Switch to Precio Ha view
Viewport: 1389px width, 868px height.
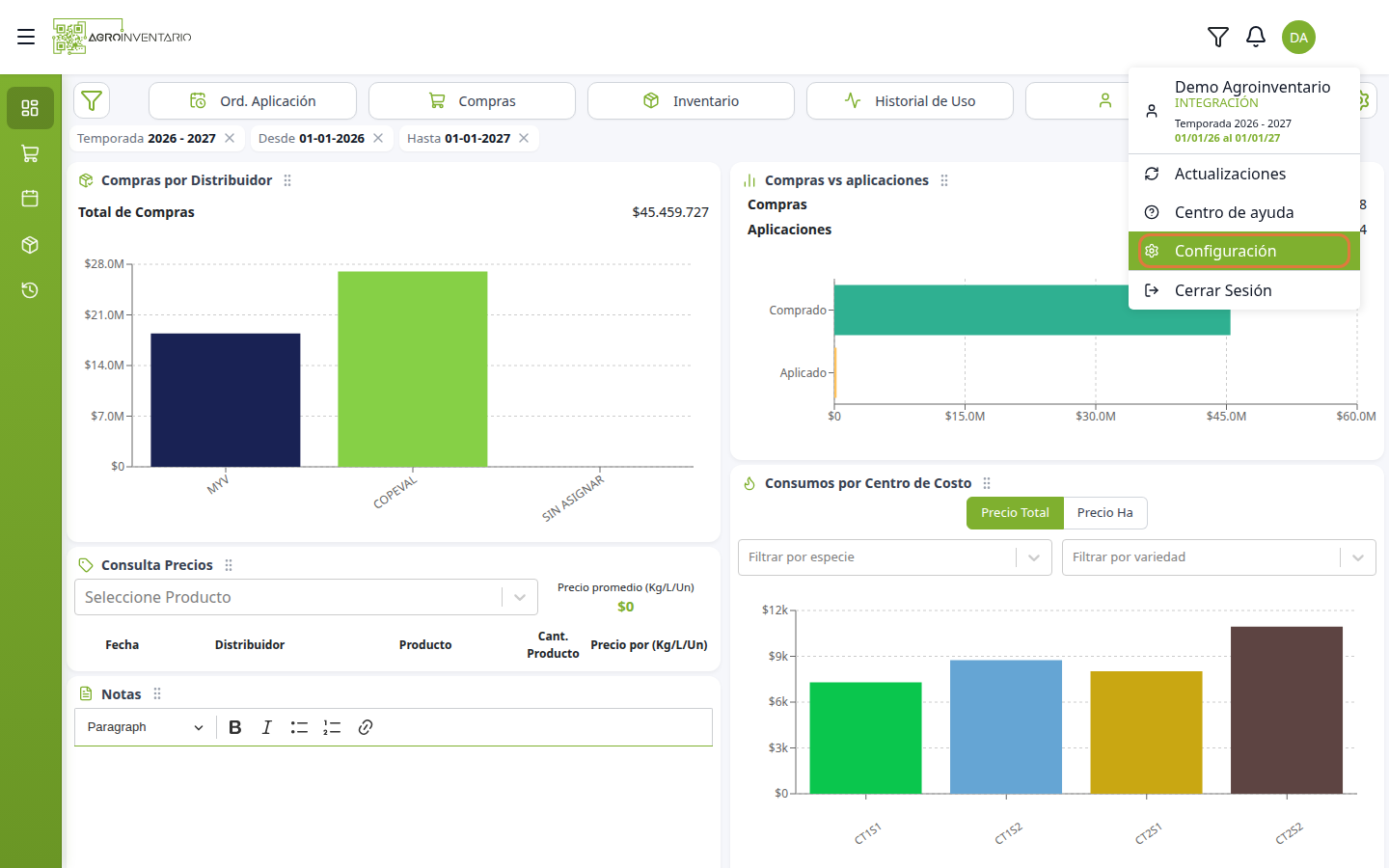(x=1105, y=513)
